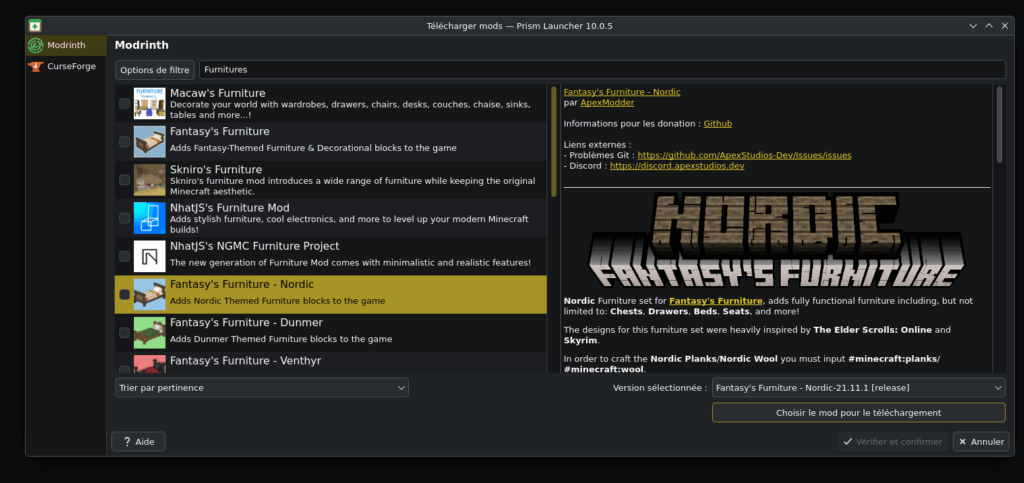
Task: Check the Macaw's Furniture checkbox
Action: tap(124, 104)
